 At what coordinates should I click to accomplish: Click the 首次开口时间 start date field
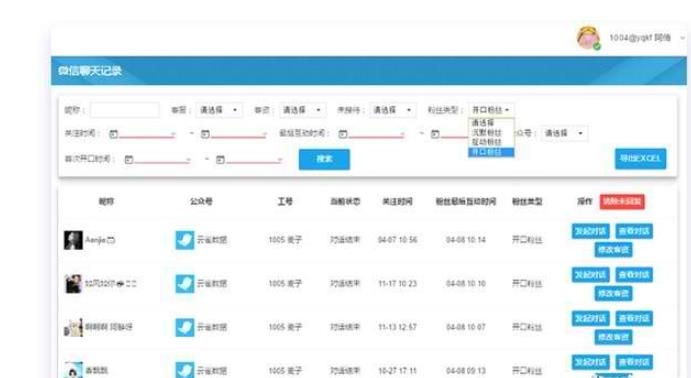tap(162, 159)
